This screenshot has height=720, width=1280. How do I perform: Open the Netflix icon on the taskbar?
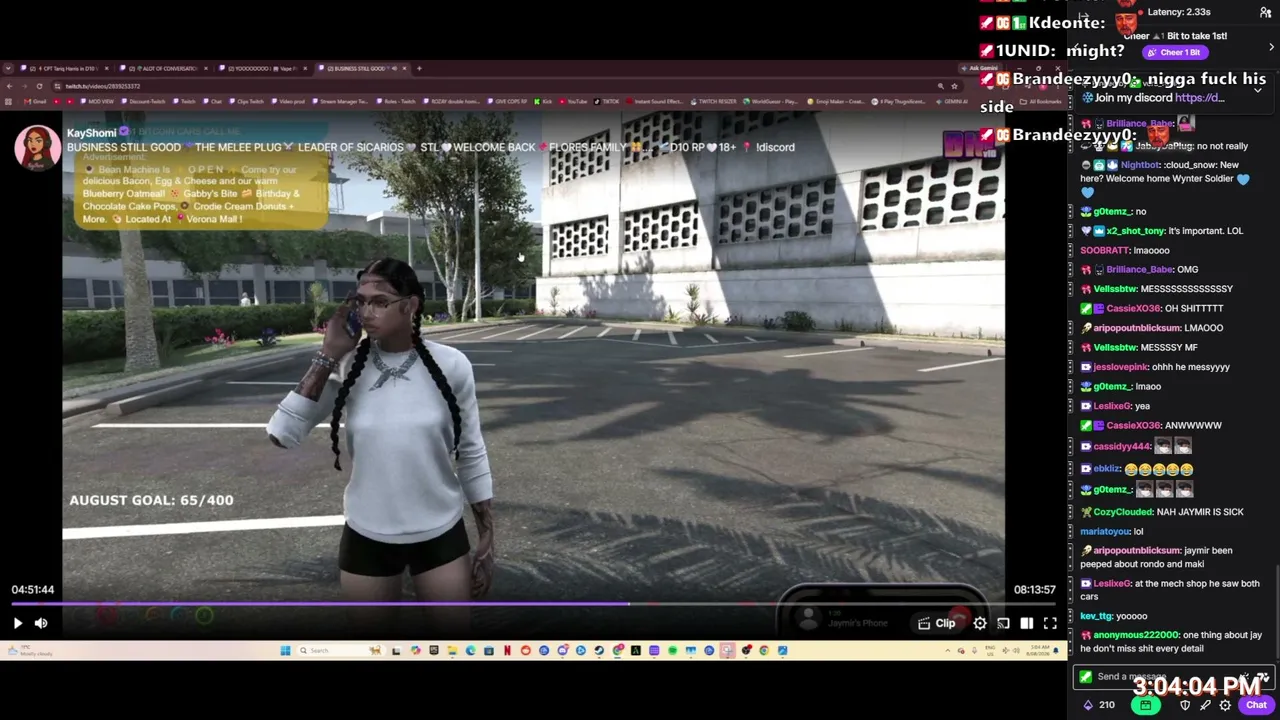pyautogui.click(x=507, y=651)
